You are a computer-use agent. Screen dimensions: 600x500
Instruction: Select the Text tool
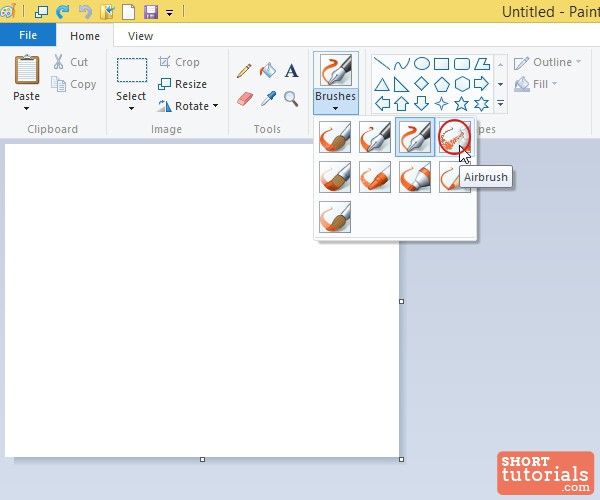(291, 71)
